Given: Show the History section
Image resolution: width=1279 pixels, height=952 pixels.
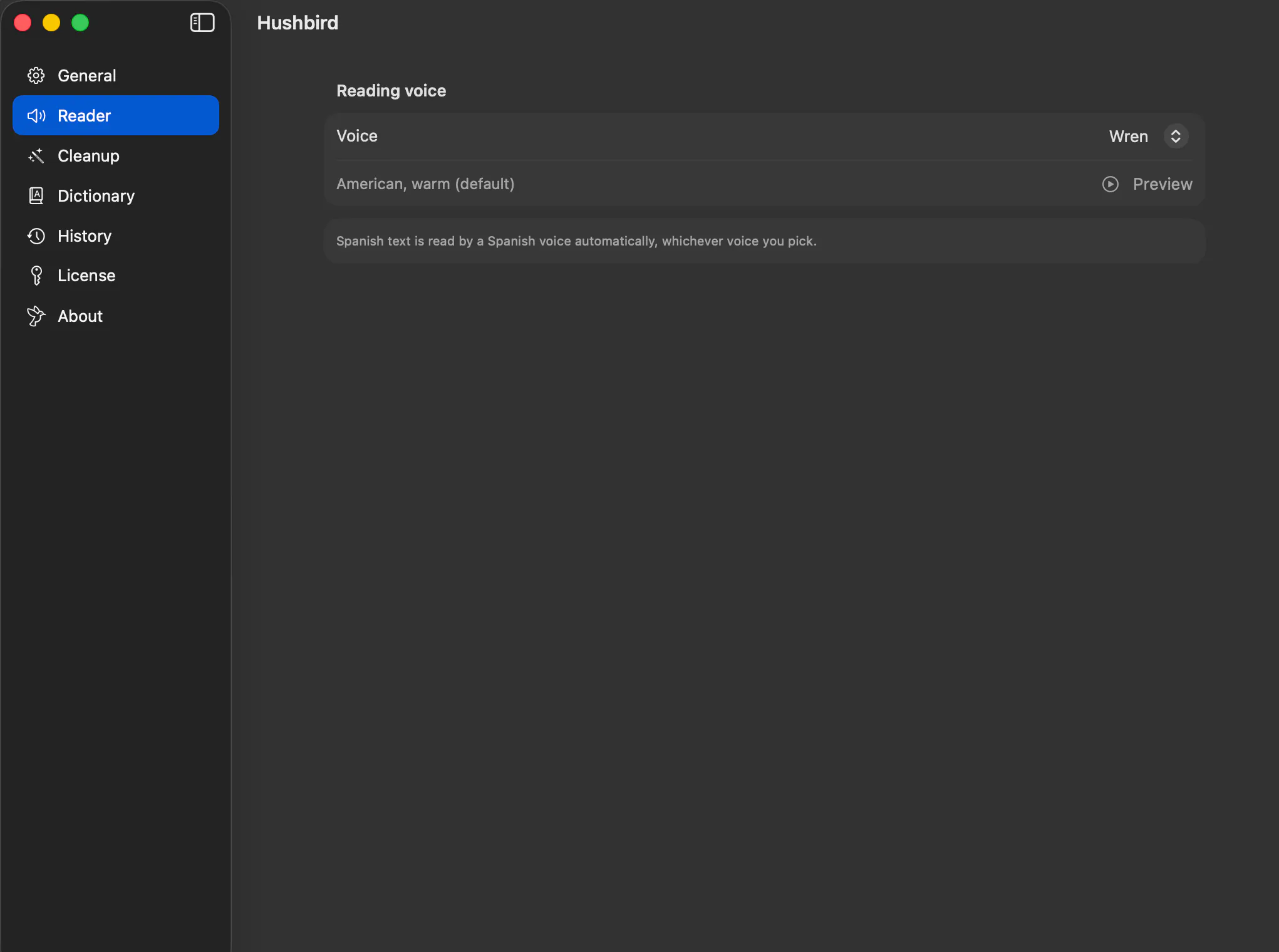Looking at the screenshot, I should click(x=116, y=236).
